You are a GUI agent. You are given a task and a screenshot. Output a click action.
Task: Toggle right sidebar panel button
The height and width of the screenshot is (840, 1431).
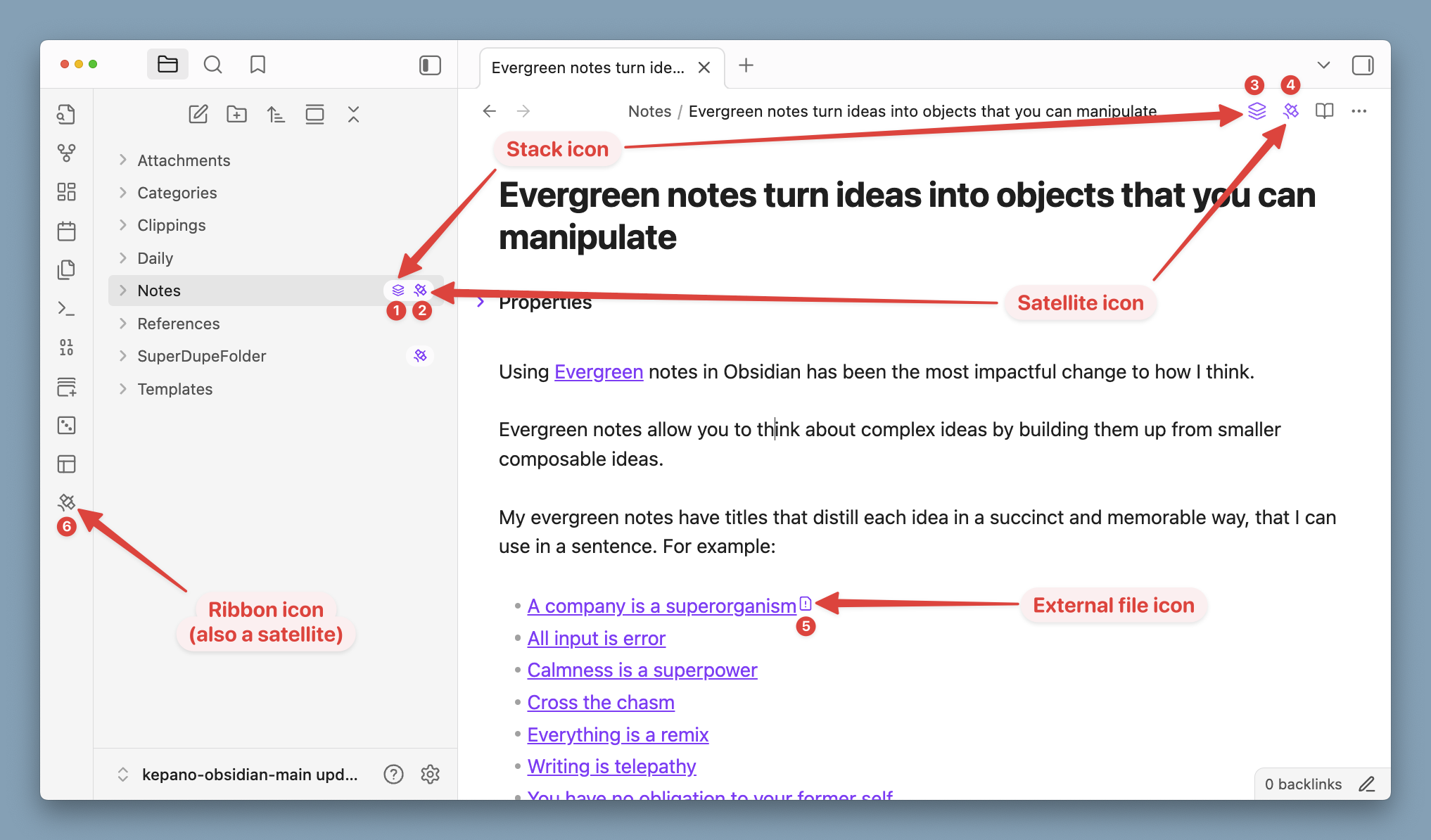(1362, 65)
